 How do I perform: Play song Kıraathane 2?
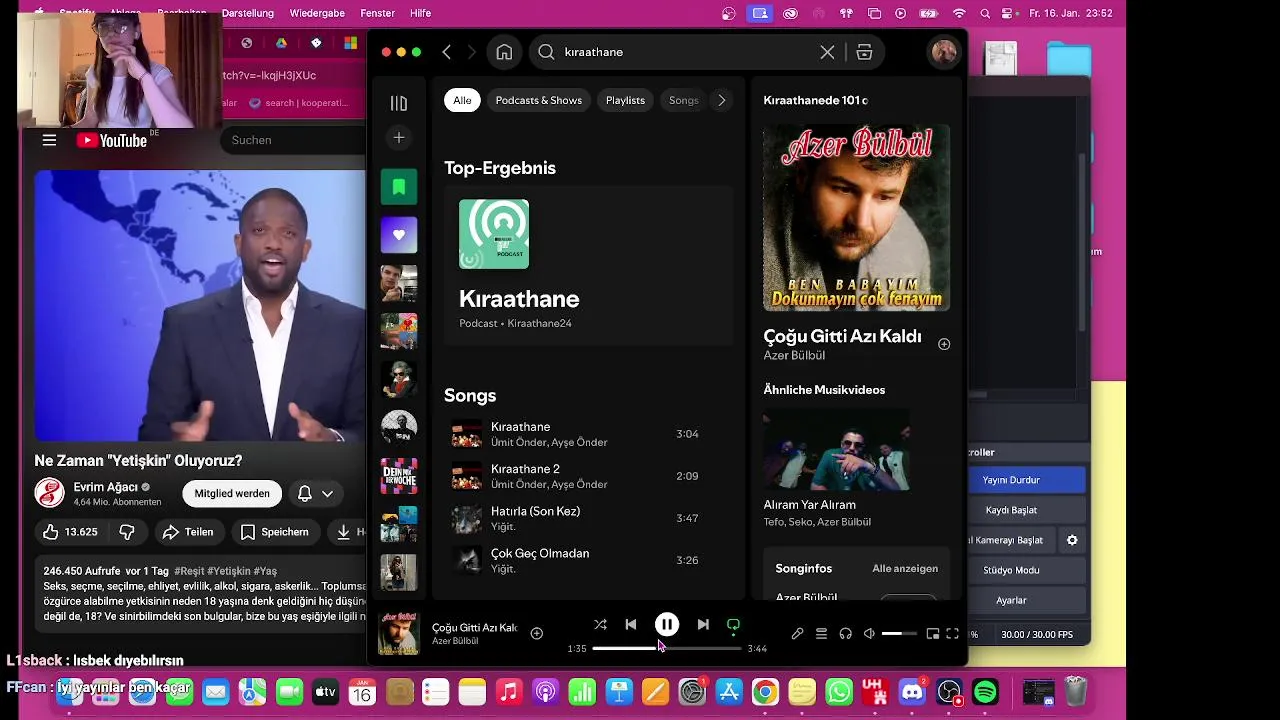tap(588, 476)
